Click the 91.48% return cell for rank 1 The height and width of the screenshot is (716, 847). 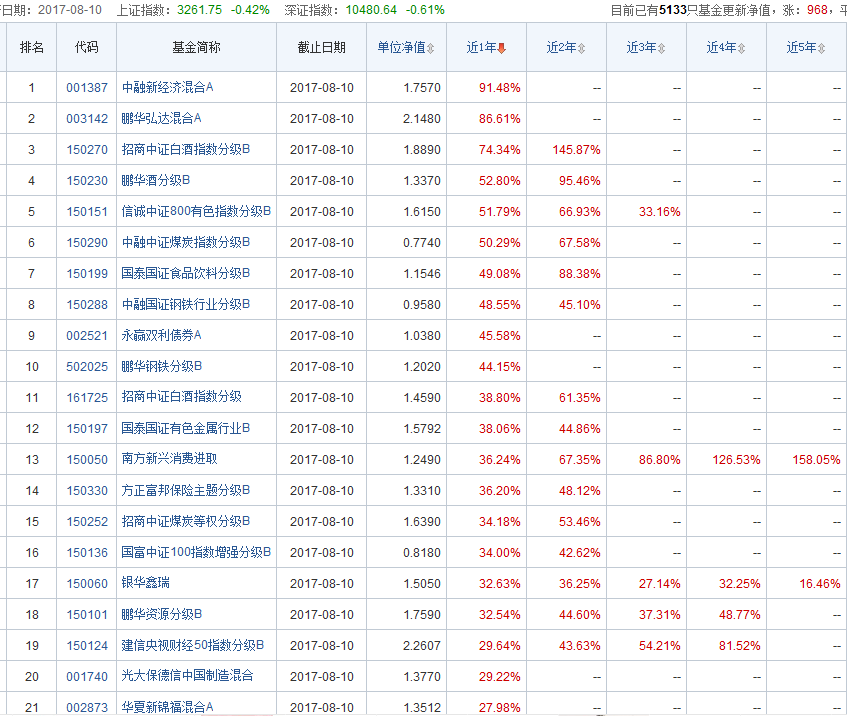point(500,87)
